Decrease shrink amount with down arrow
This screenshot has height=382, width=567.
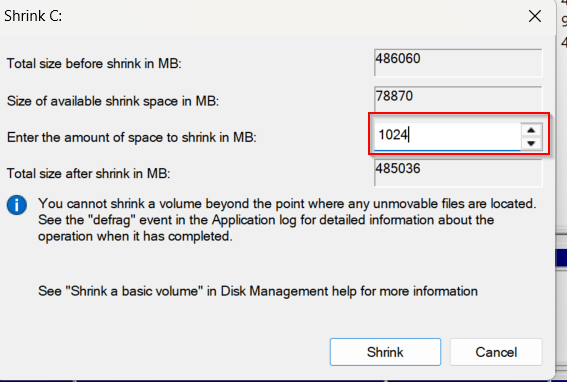(531, 143)
